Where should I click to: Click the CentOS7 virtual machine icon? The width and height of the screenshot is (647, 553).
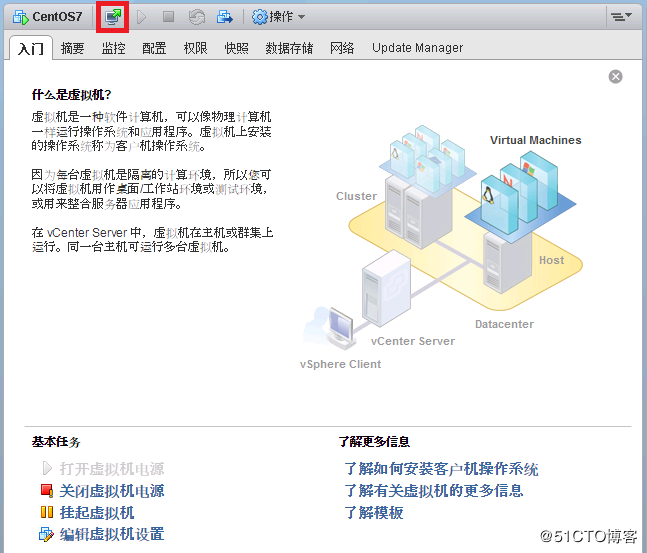click(20, 17)
